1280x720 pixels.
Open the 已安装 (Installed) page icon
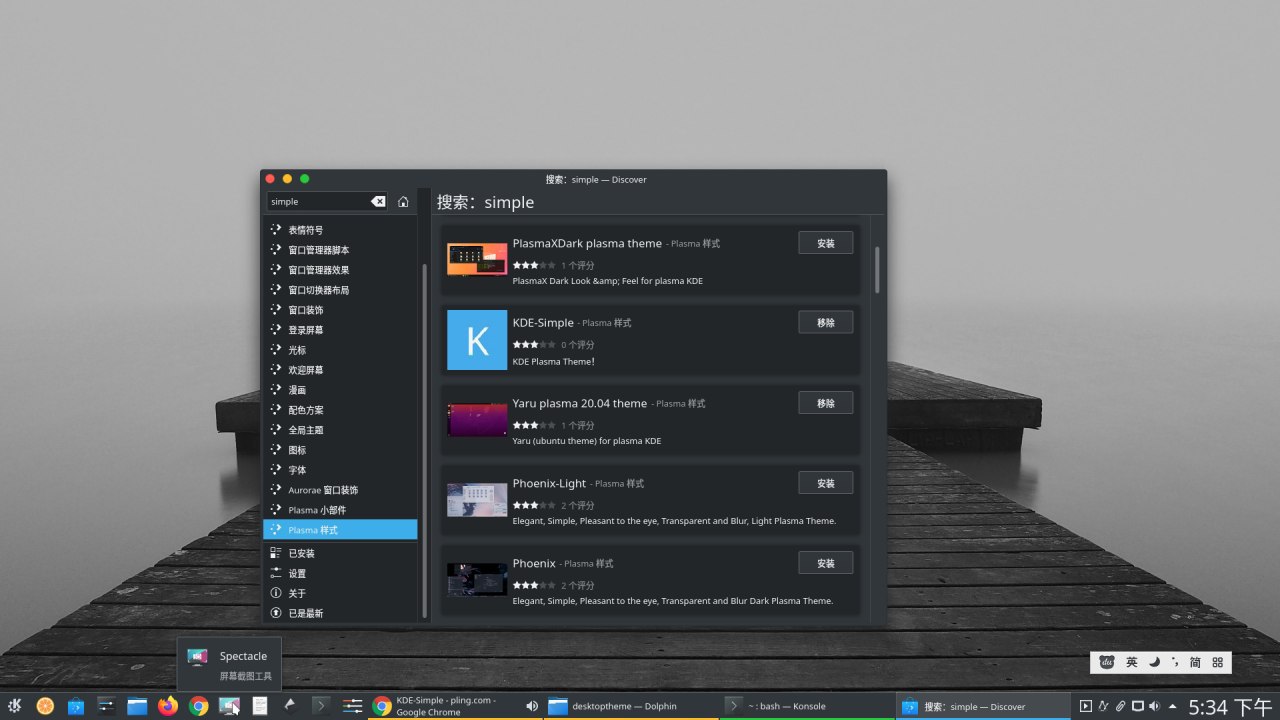coord(276,553)
